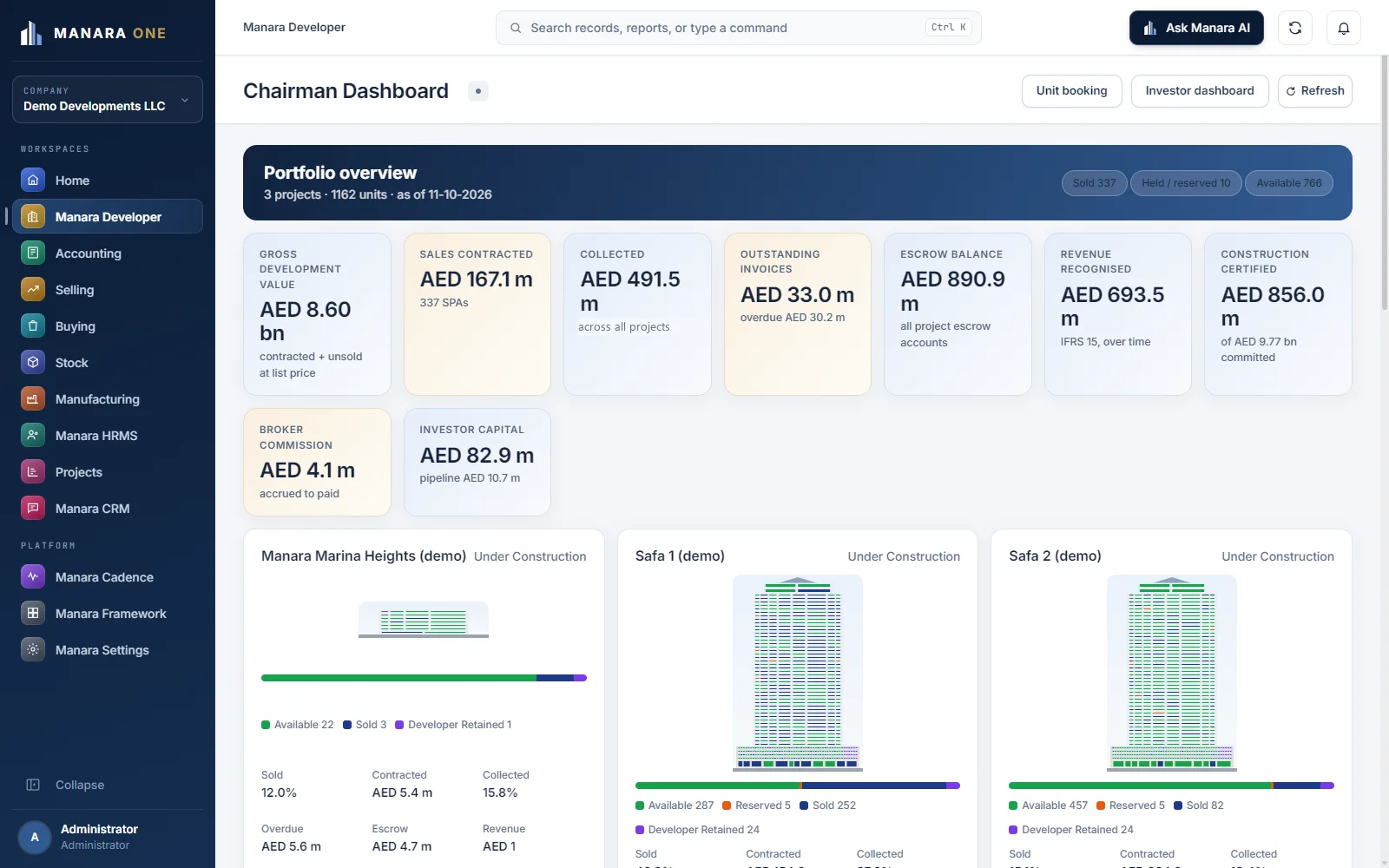Open the Manara Cadence platform icon
Image resolution: width=1389 pixels, height=868 pixels.
33,577
